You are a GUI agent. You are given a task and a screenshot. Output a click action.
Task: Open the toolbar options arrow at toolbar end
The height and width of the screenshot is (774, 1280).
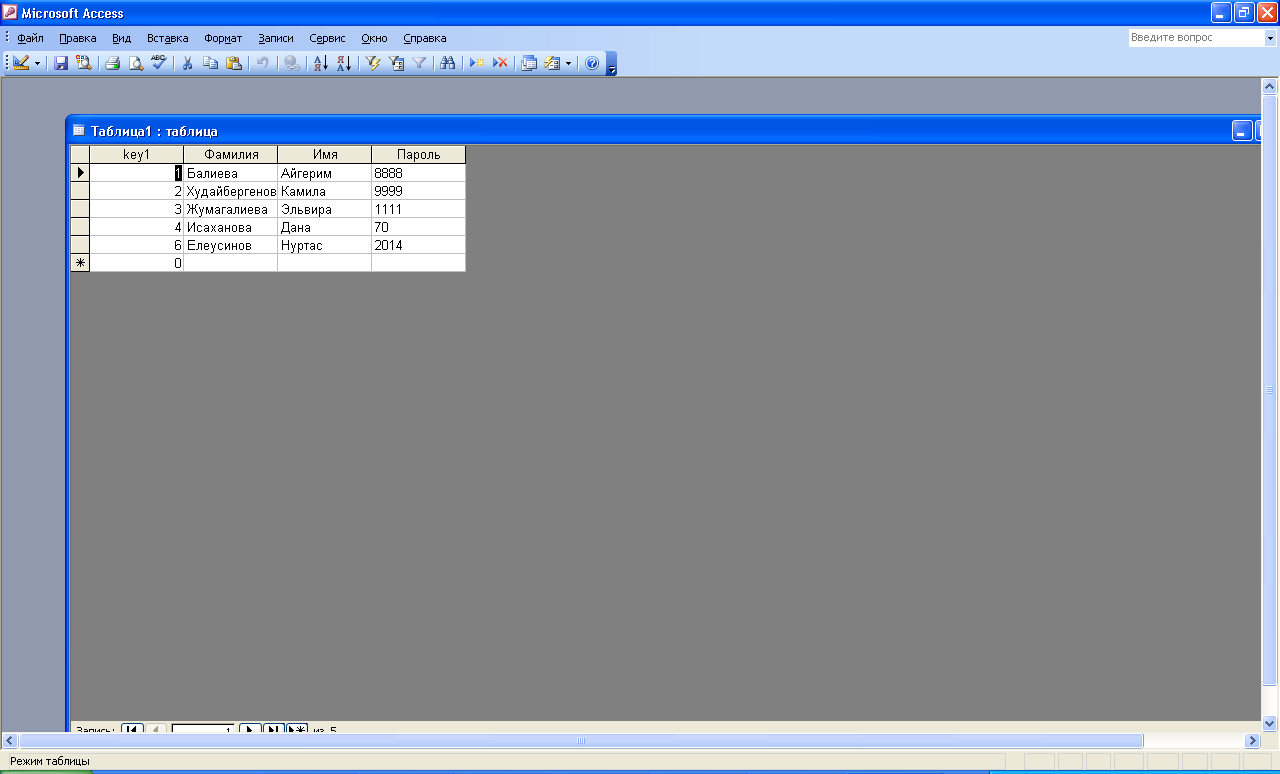[x=612, y=64]
